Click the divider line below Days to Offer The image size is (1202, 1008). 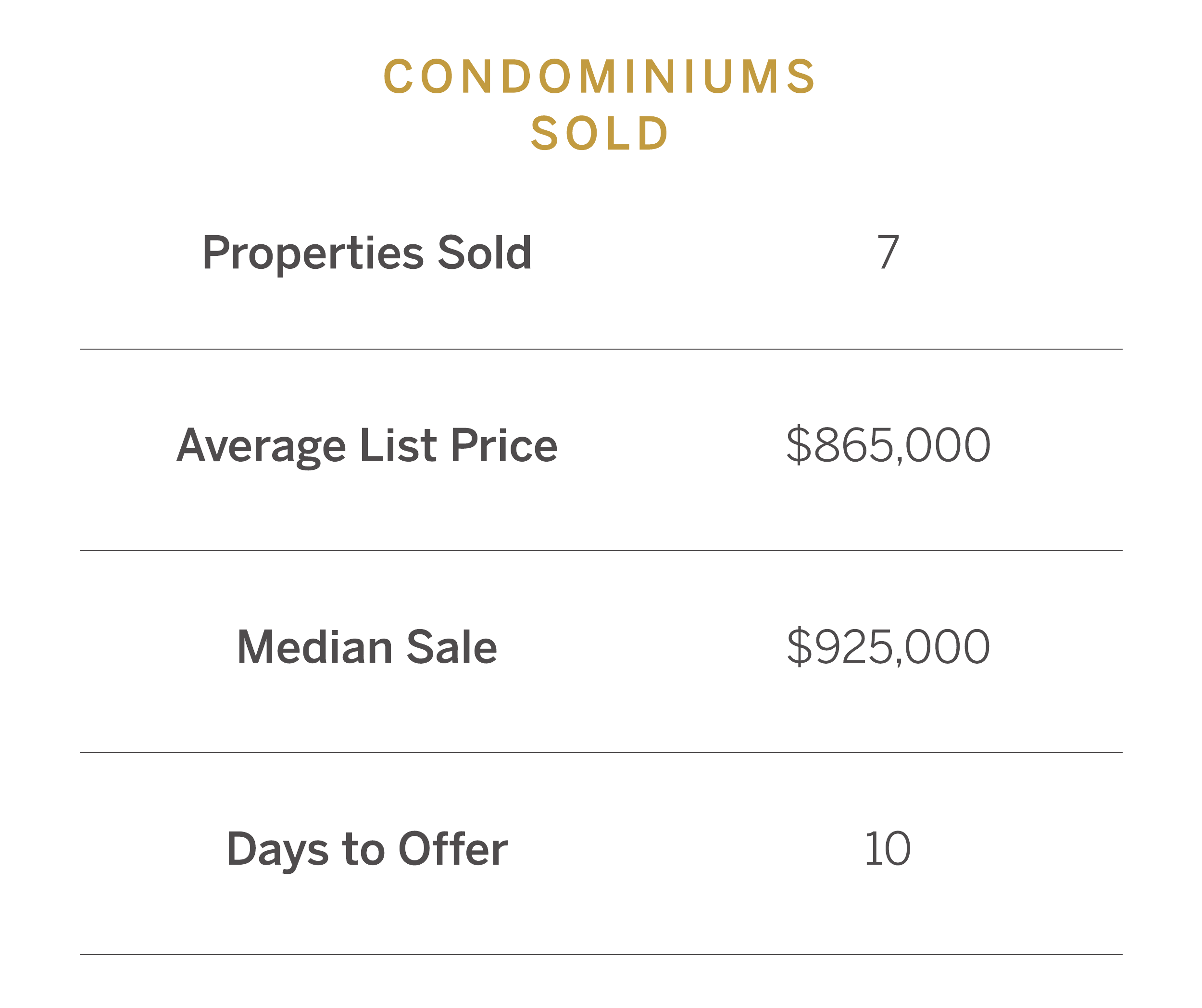601,955
